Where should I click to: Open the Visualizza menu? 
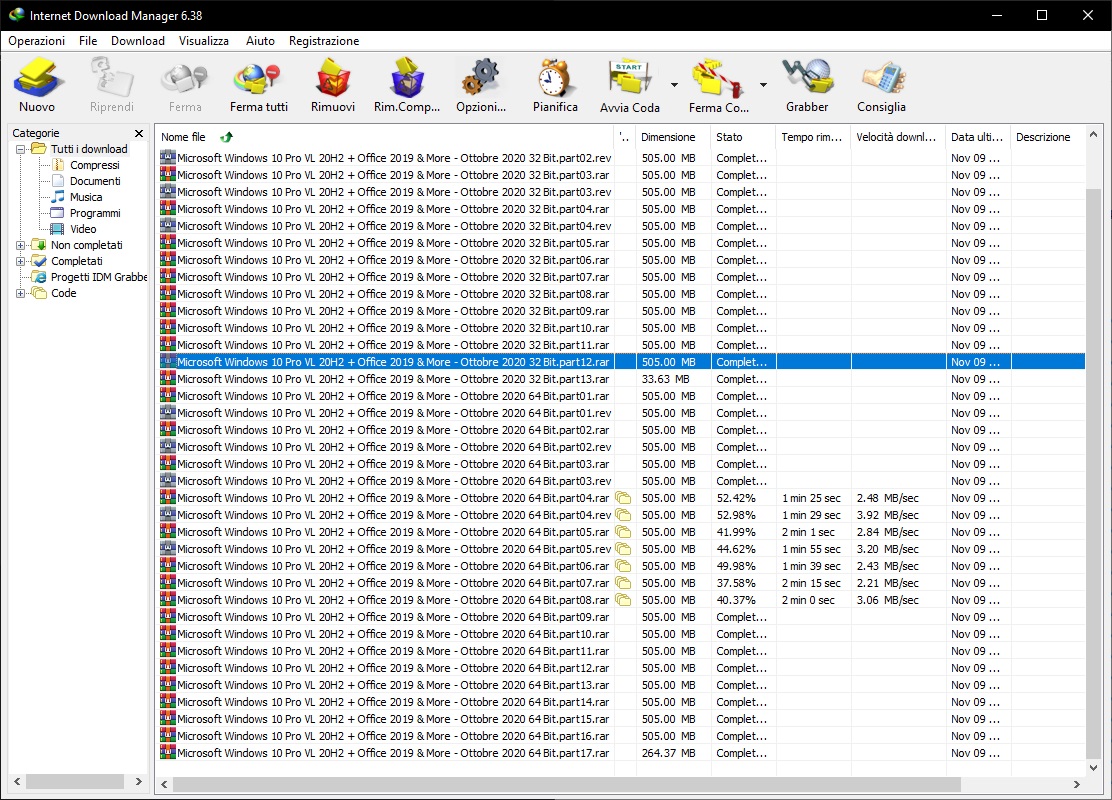(x=204, y=41)
